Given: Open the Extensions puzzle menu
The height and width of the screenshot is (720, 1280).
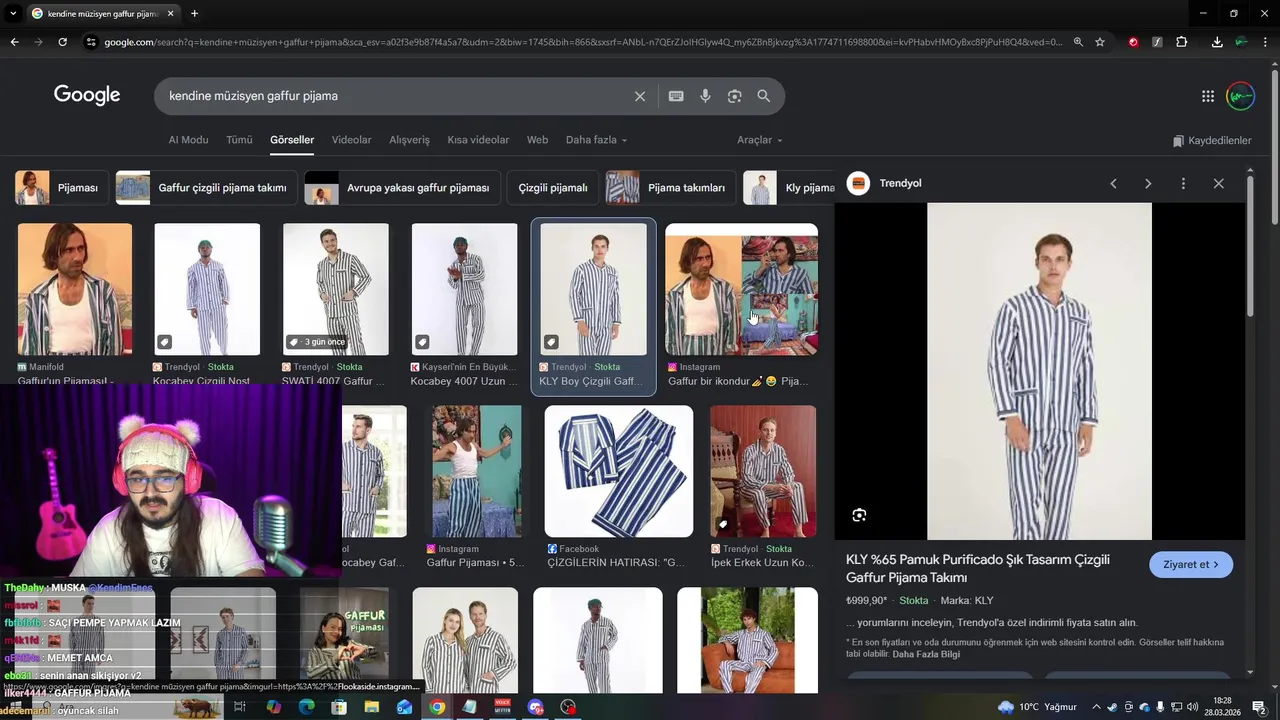Looking at the screenshot, I should [x=1182, y=42].
